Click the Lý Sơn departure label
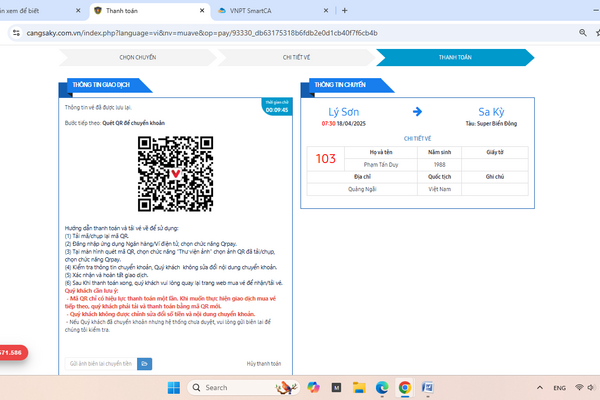 click(x=344, y=112)
